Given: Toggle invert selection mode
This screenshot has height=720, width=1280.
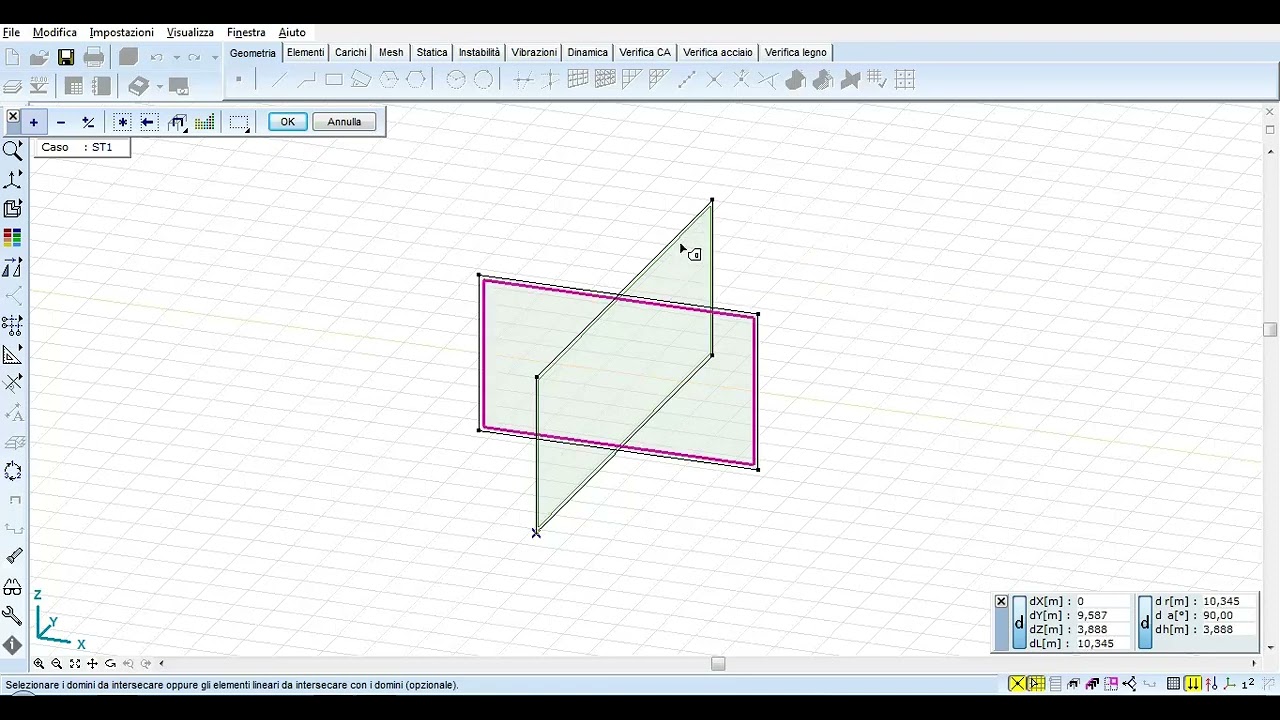Looking at the screenshot, I should click(x=88, y=122).
